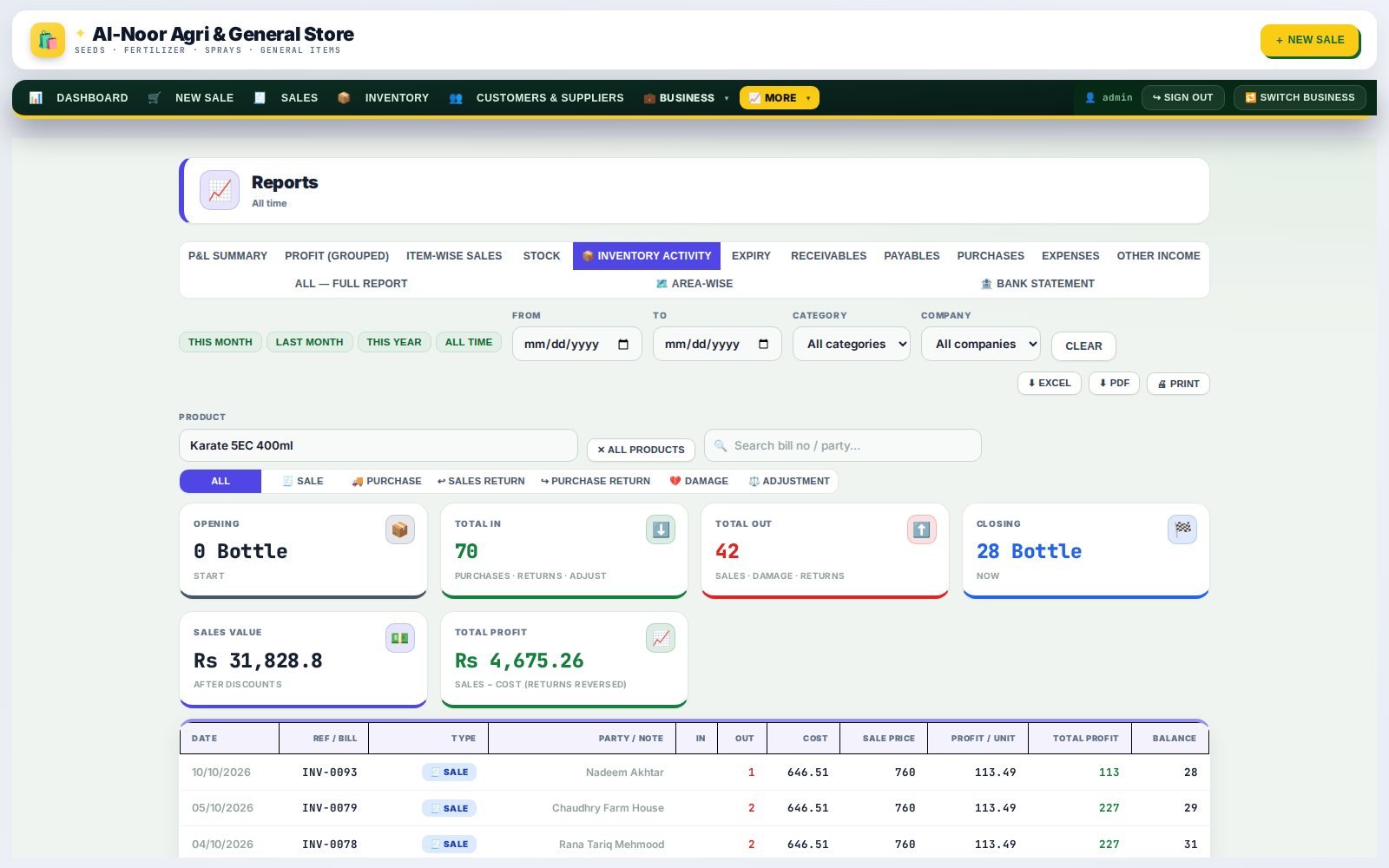The height and width of the screenshot is (868, 1389).
Task: Click the chart icon on Total Profit card
Action: click(x=661, y=638)
